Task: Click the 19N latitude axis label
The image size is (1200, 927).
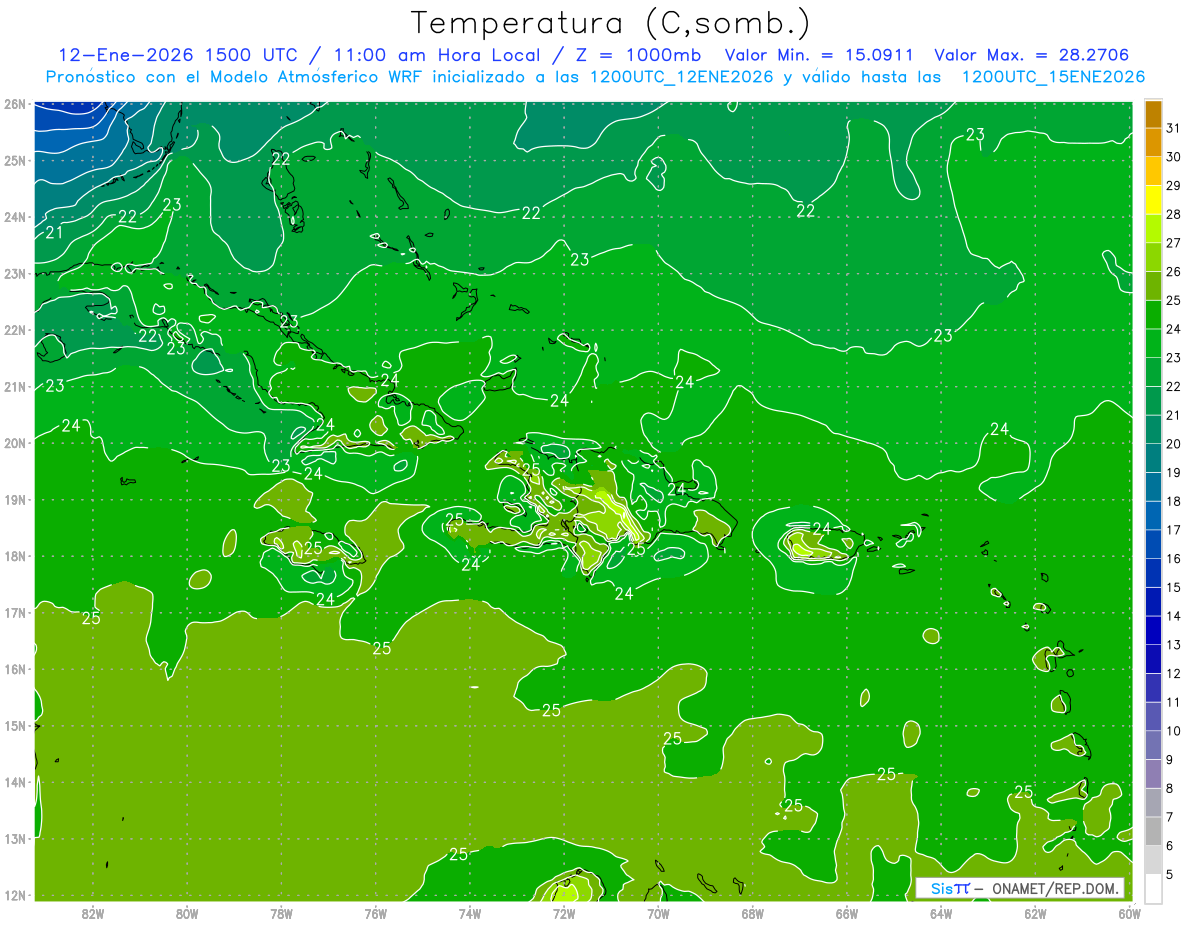Action: point(14,499)
